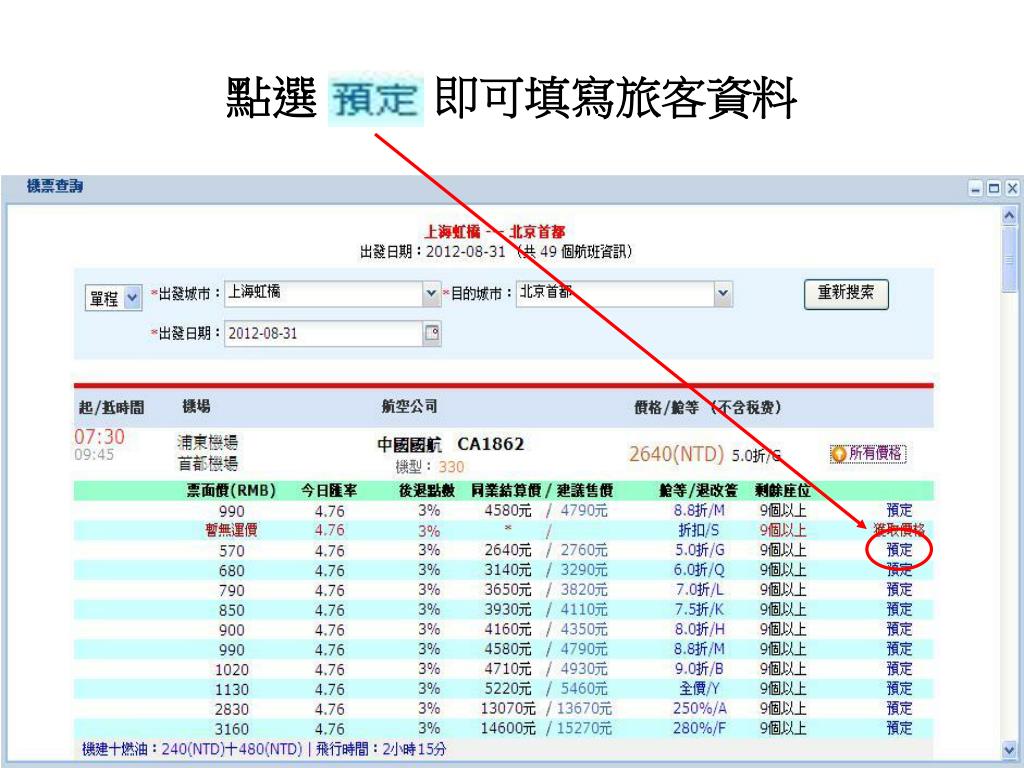Image resolution: width=1024 pixels, height=768 pixels.
Task: Click the 票面價(RMB) column header
Action: click(x=231, y=490)
